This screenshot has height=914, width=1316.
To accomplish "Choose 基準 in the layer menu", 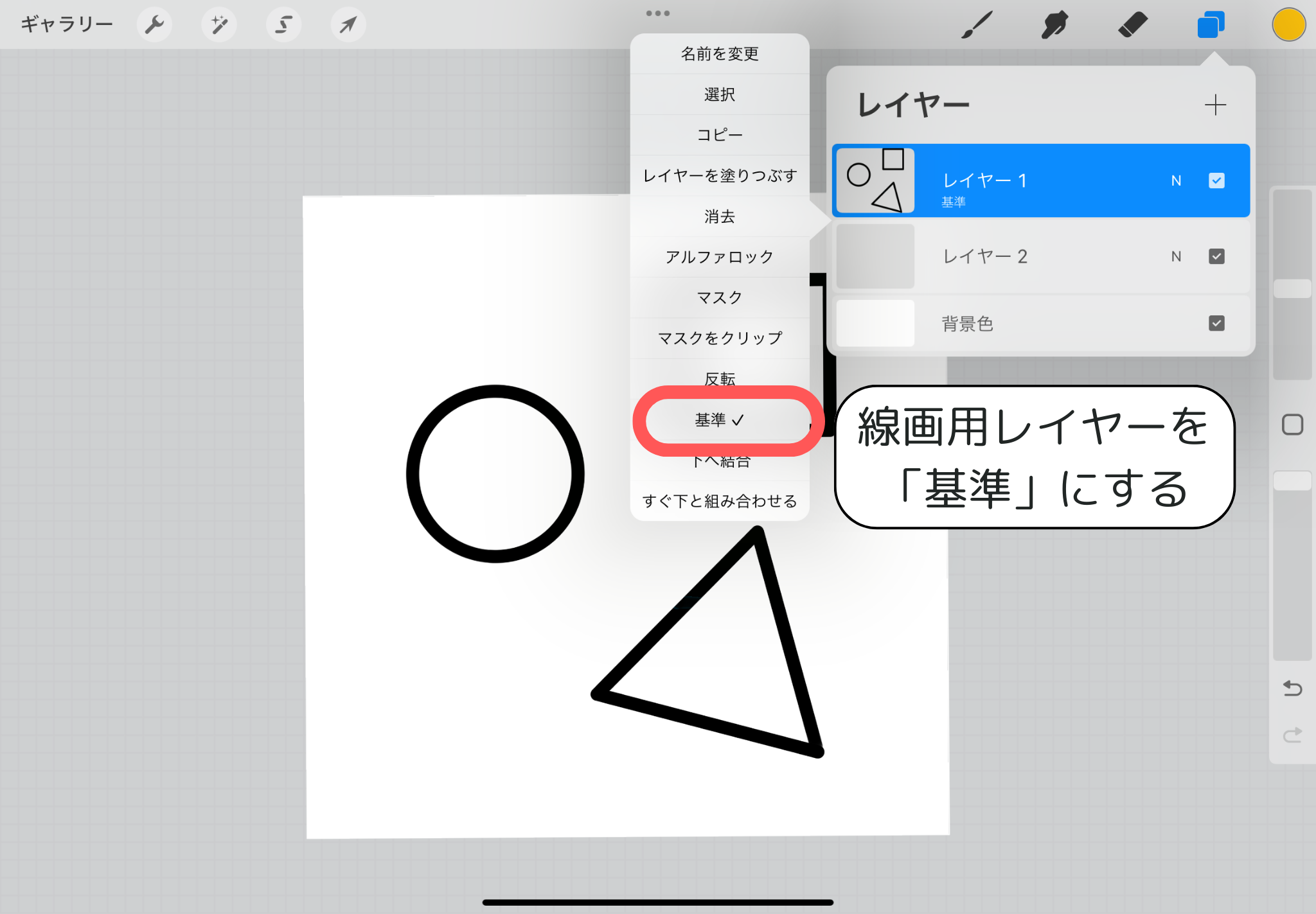I will 719,420.
